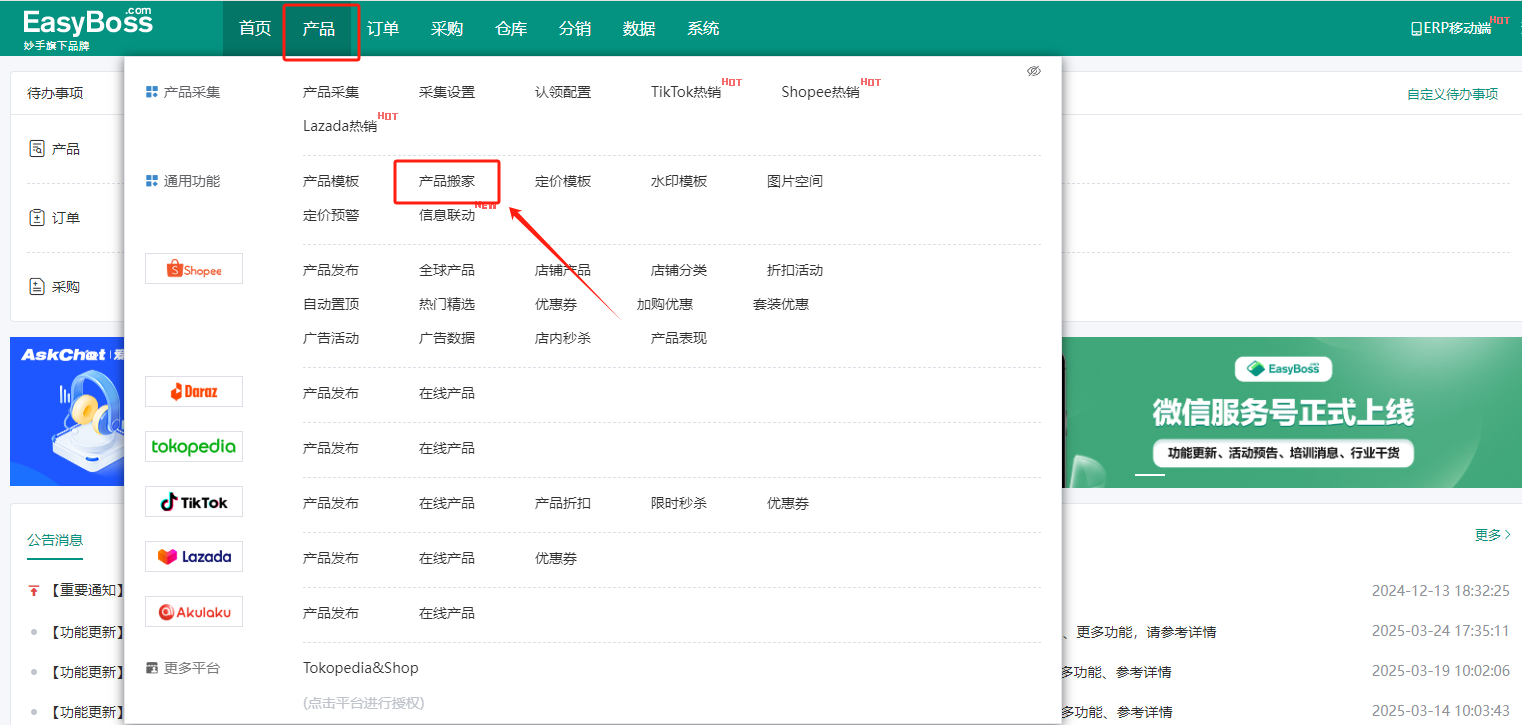Open Shopee 店铺分类
The height and width of the screenshot is (725, 1522).
(x=679, y=270)
